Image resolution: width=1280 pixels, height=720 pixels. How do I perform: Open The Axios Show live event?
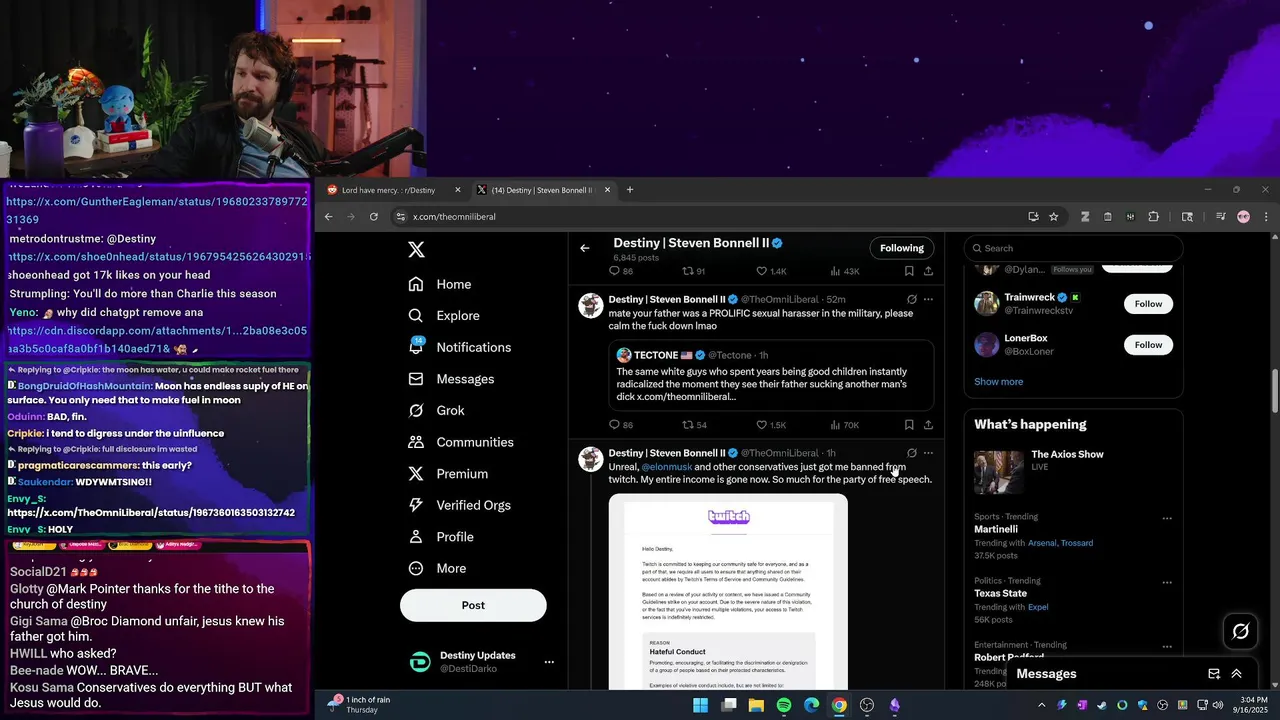[1073, 472]
